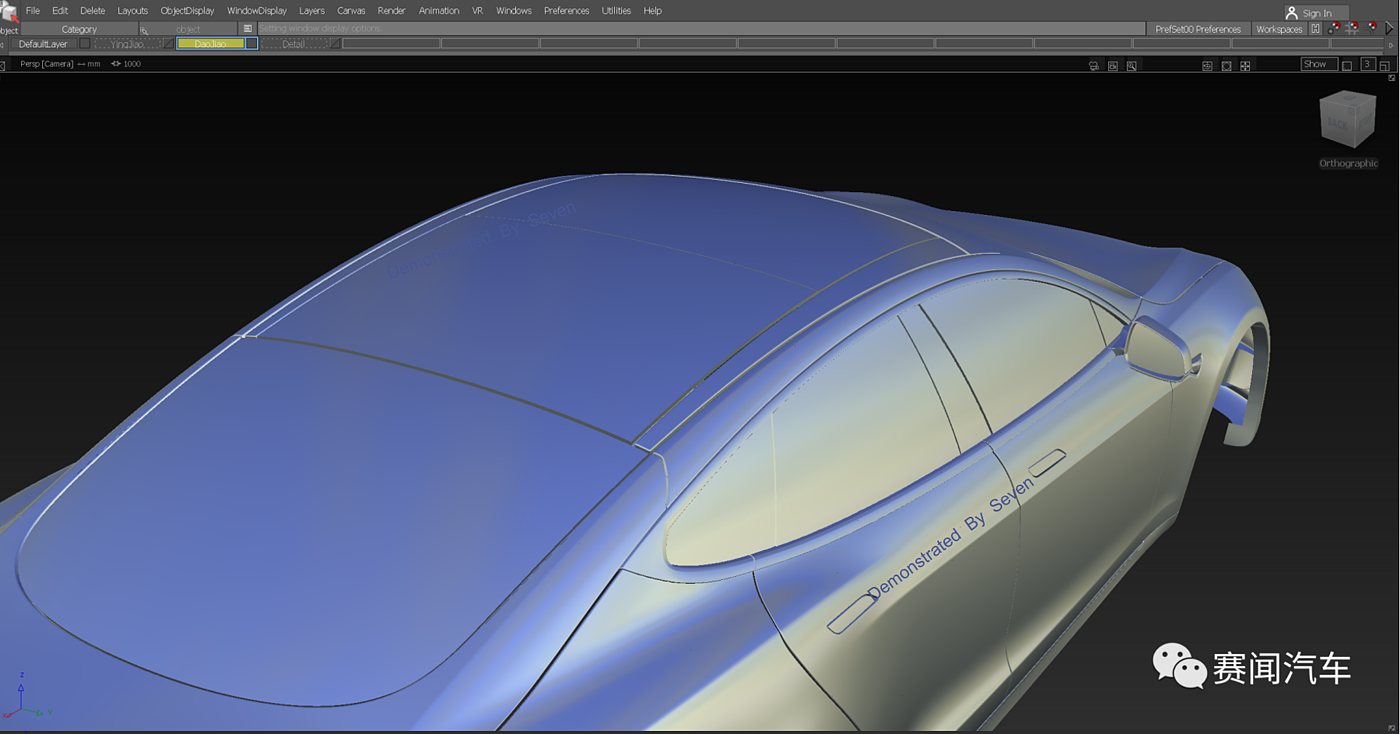The width and height of the screenshot is (1400, 734).
Task: Open the Workspaces dropdown
Action: click(x=1279, y=29)
